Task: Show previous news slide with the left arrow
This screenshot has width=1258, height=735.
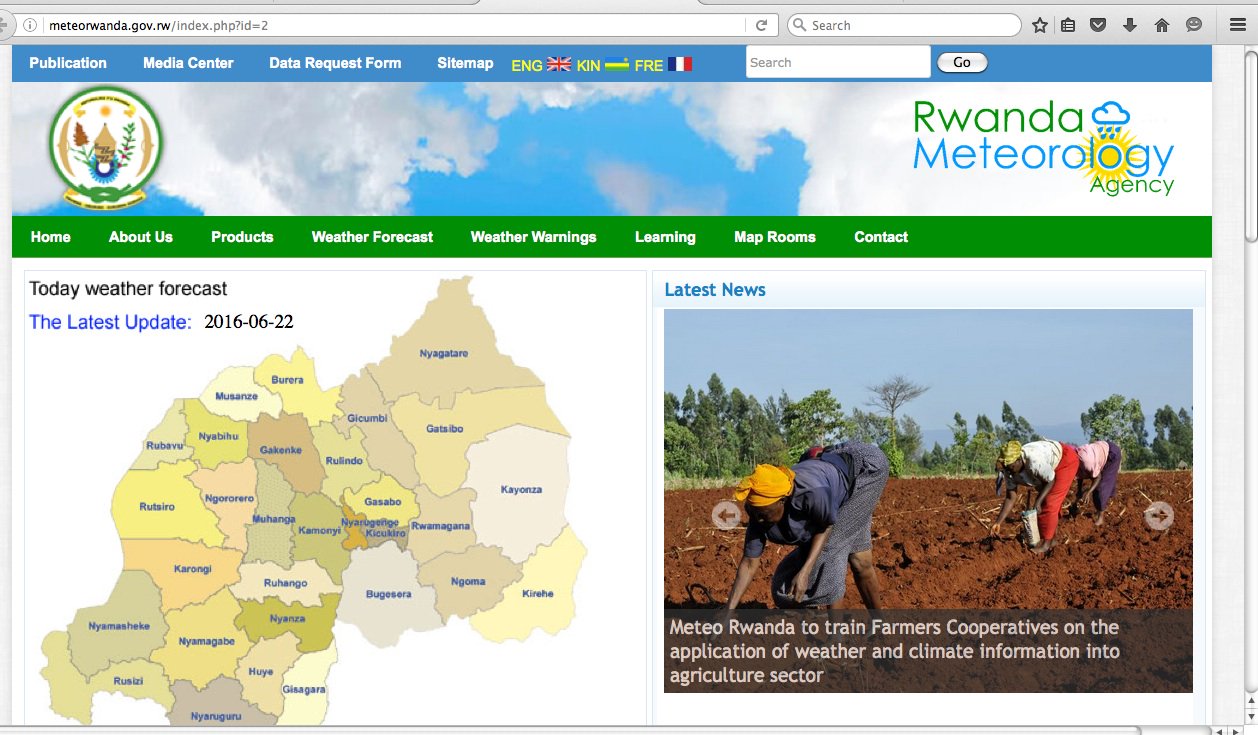Action: pos(727,516)
